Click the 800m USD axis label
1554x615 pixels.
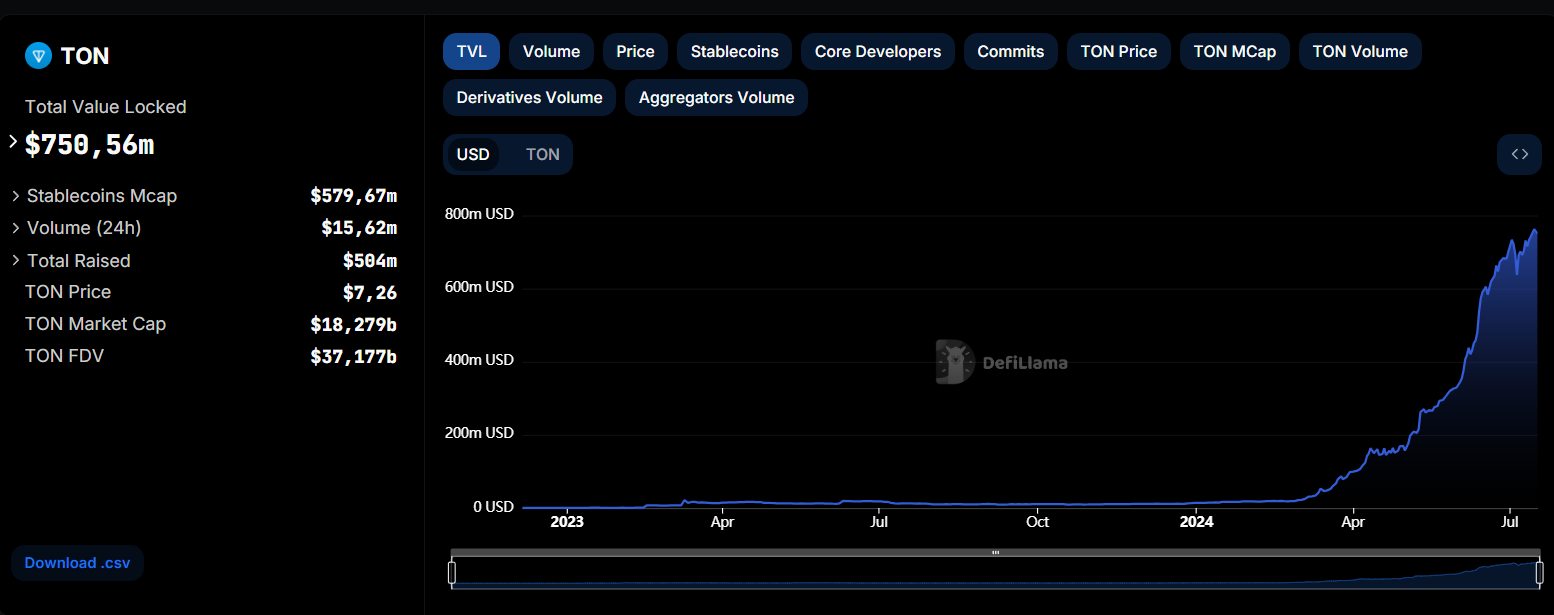479,214
